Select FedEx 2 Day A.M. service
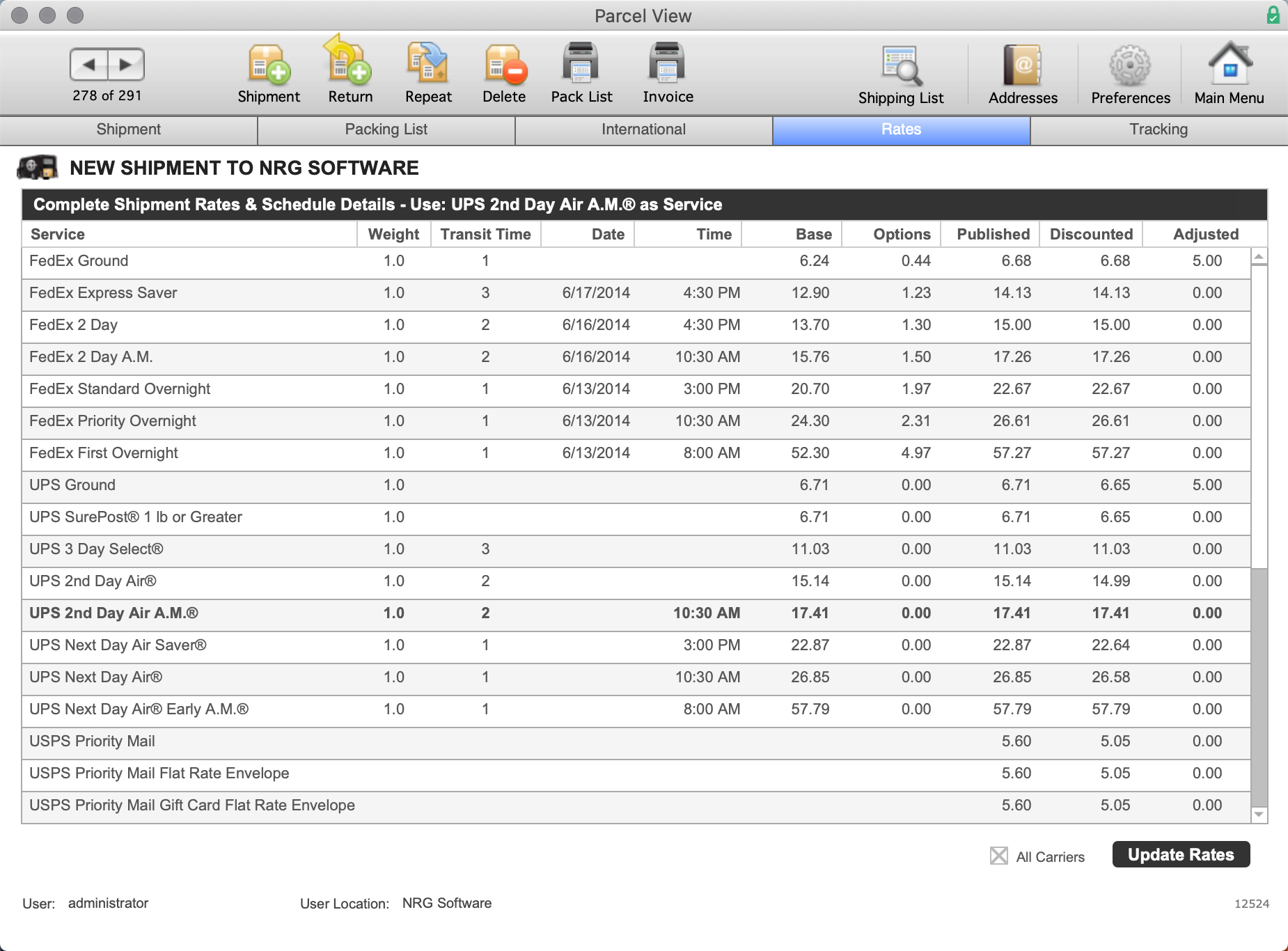Viewport: 1288px width, 951px height. (636, 358)
